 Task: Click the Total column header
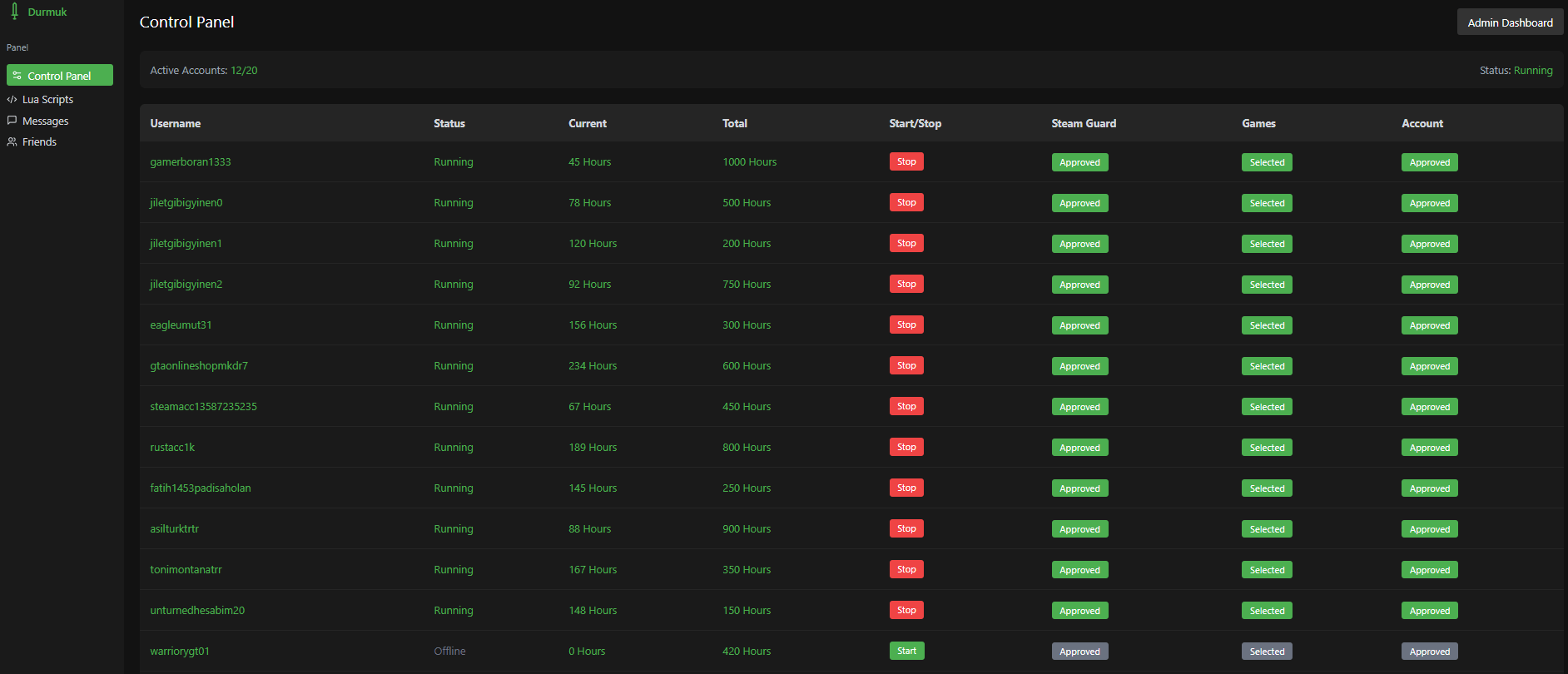735,123
